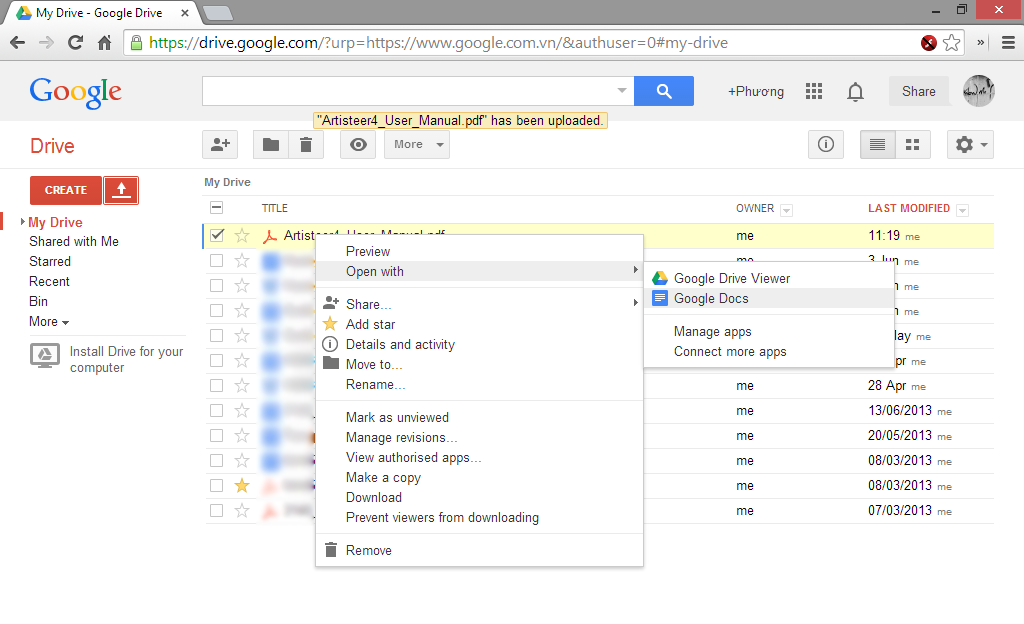Open the settings gear menu
1024x624 pixels.
coord(970,144)
